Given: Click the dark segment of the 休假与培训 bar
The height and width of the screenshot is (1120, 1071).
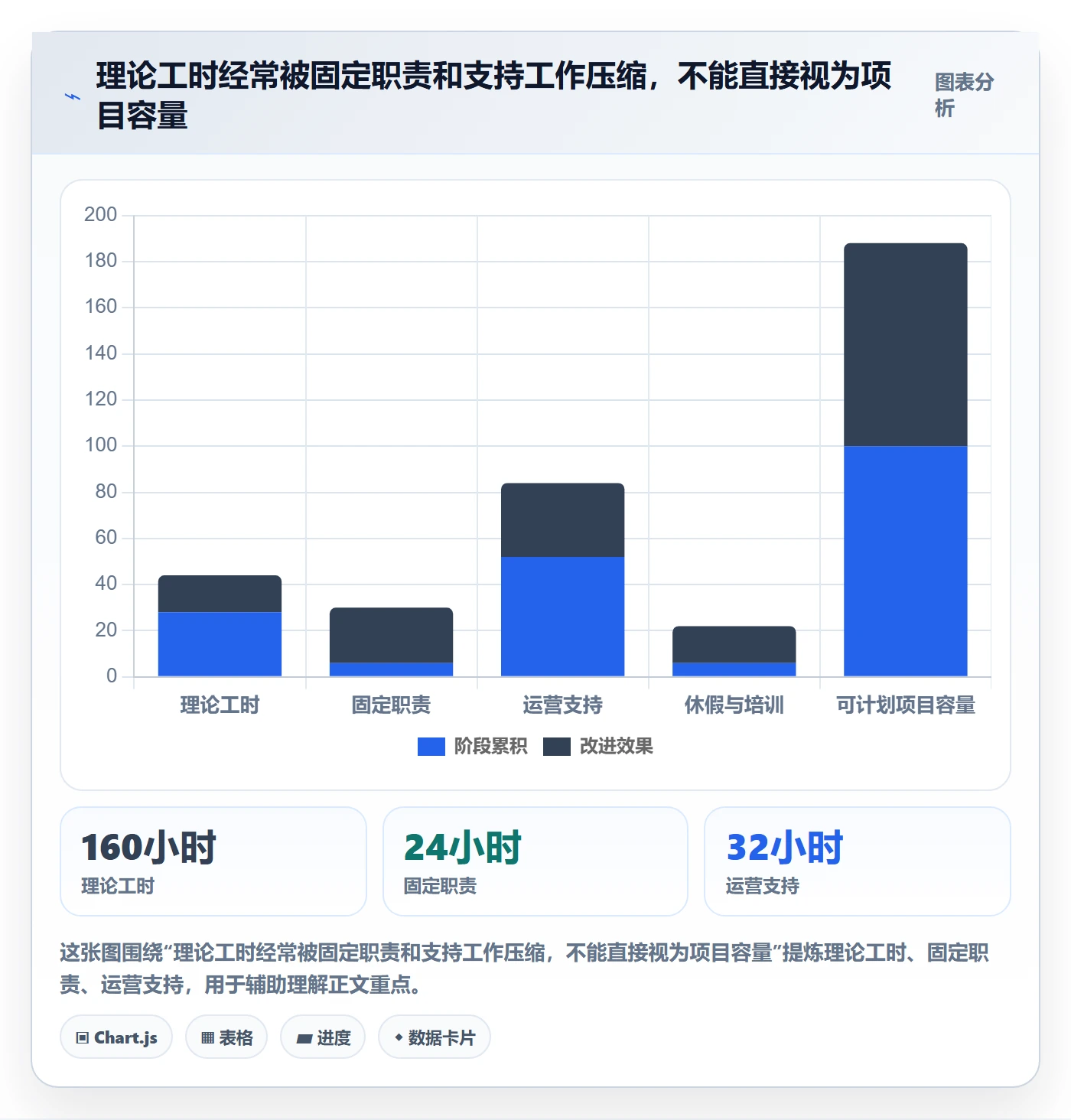Looking at the screenshot, I should click(x=734, y=644).
